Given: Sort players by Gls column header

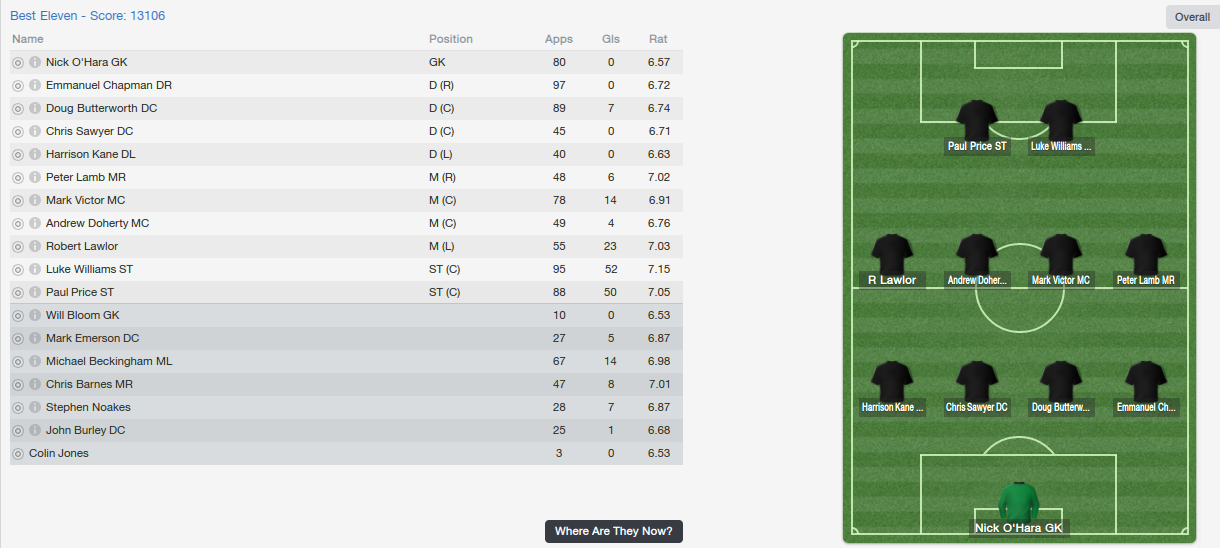Looking at the screenshot, I should [611, 39].
